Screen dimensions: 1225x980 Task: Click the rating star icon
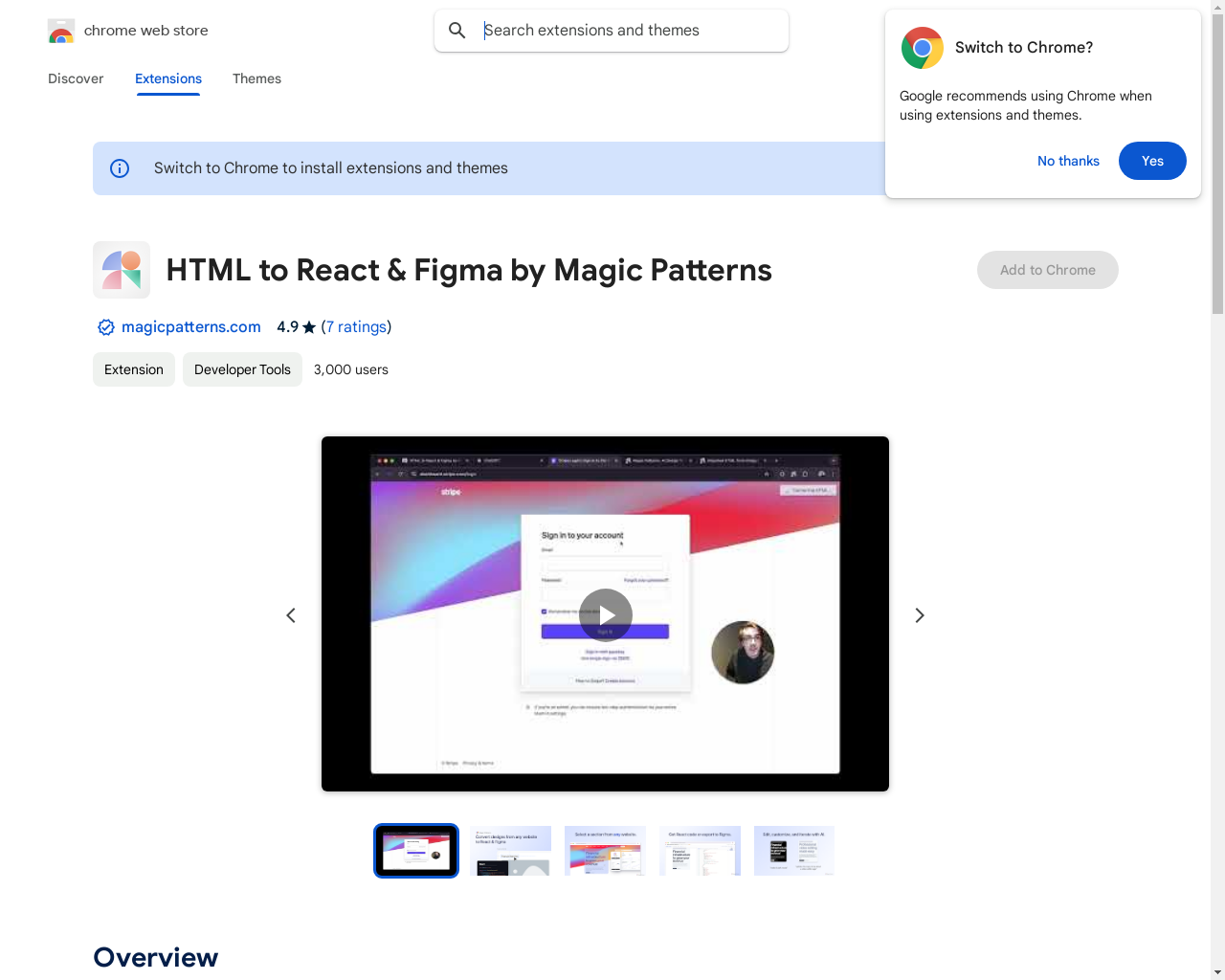(309, 327)
